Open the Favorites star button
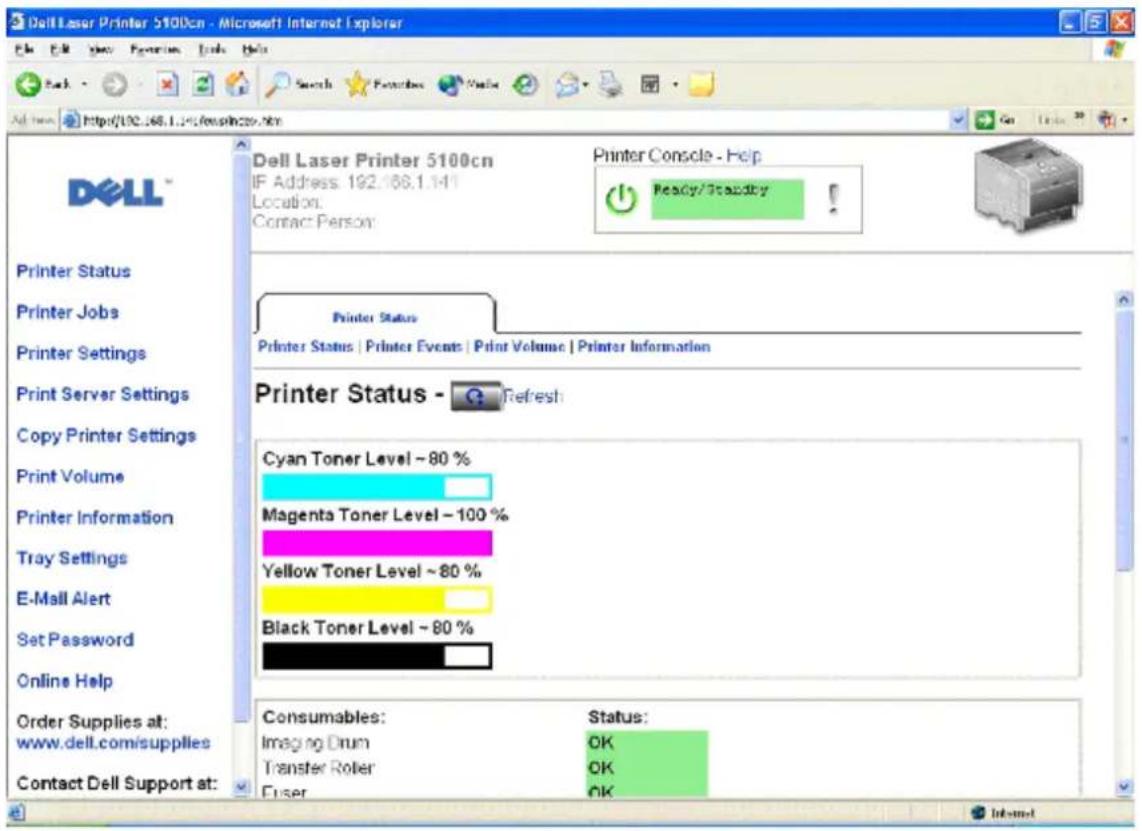The width and height of the screenshot is (1142, 831). 384,85
